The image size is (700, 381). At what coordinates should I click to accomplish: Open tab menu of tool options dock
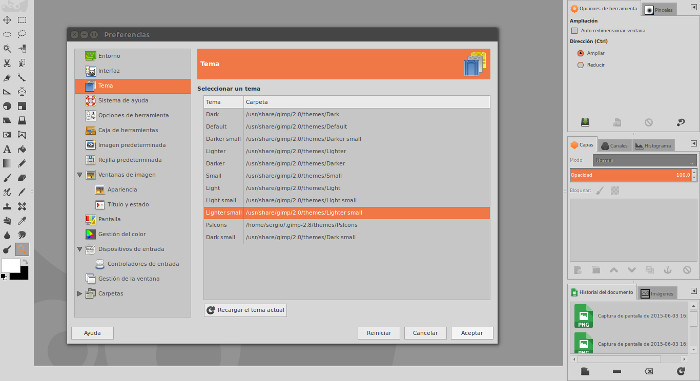[x=694, y=7]
